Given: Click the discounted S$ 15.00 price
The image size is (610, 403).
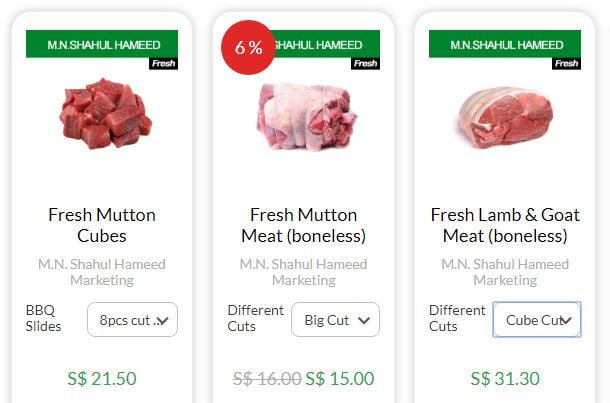Looking at the screenshot, I should (x=340, y=379).
